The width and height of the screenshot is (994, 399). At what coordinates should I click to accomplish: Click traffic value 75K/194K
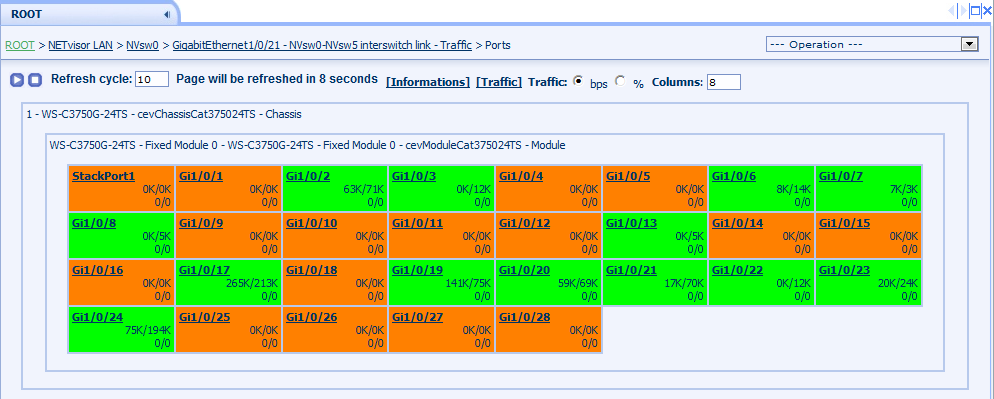(x=148, y=330)
